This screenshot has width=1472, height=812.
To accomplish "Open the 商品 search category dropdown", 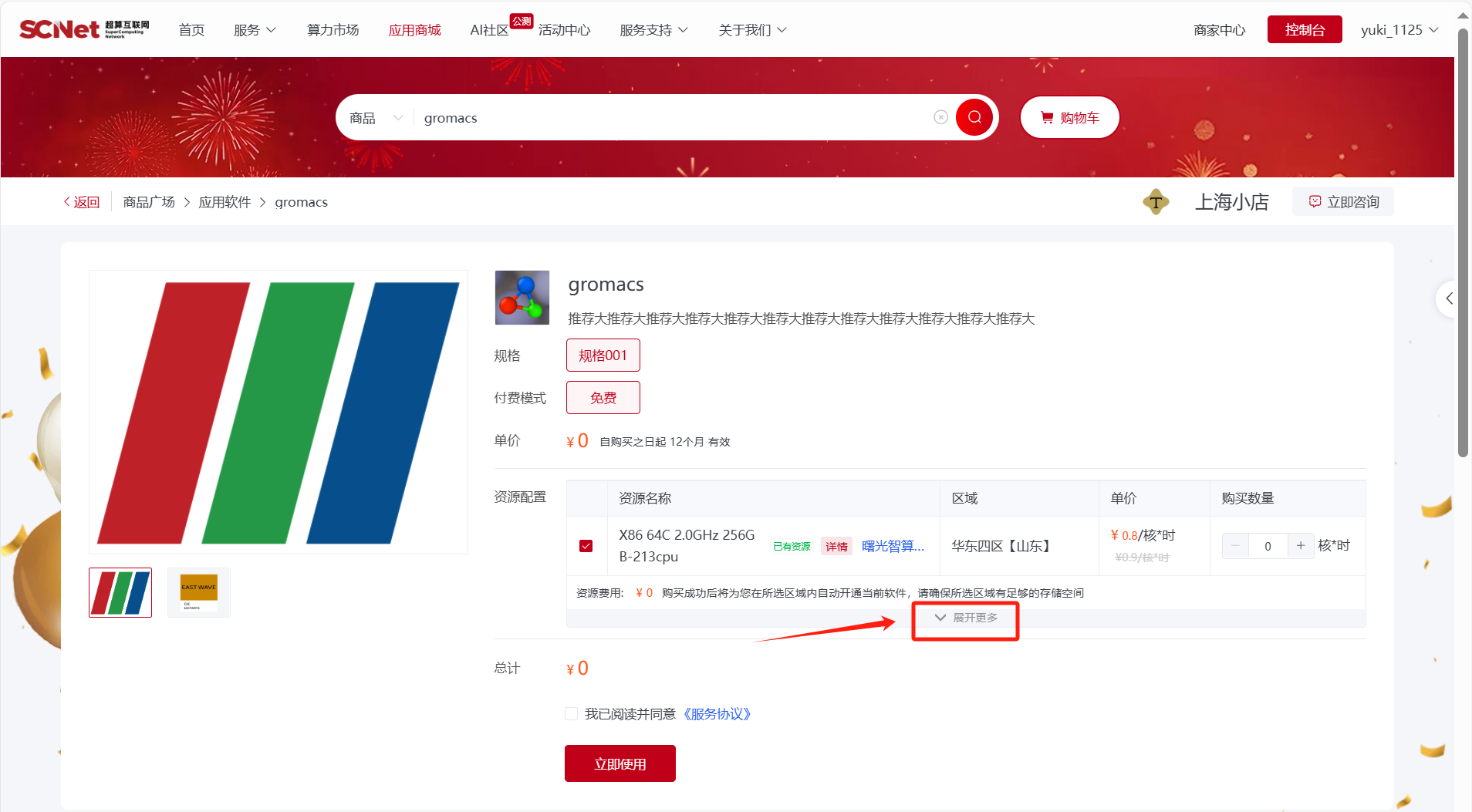I will click(x=376, y=118).
